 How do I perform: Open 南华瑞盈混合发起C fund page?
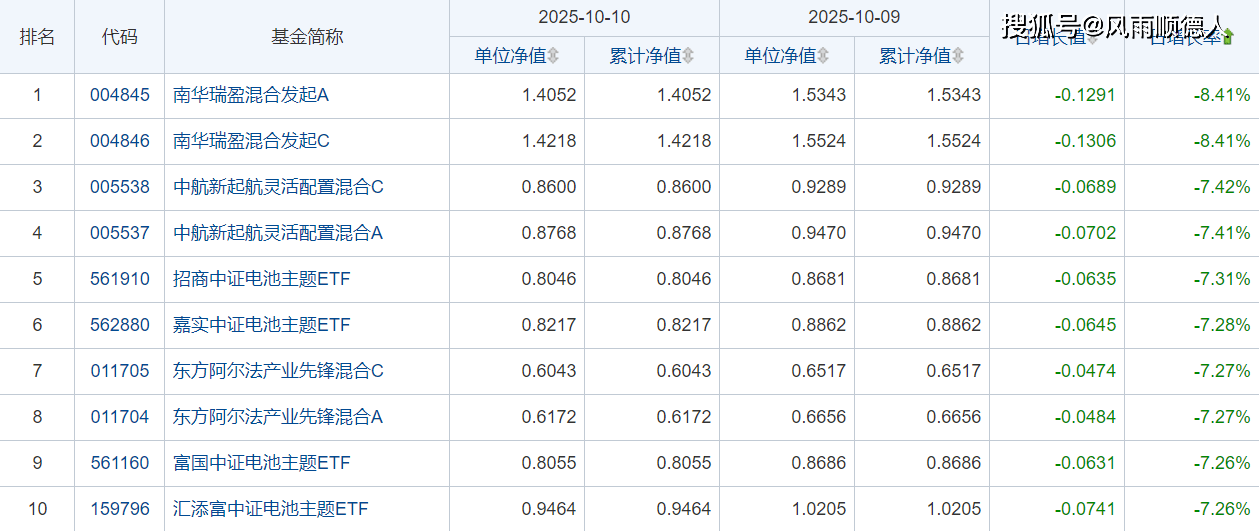pyautogui.click(x=251, y=142)
